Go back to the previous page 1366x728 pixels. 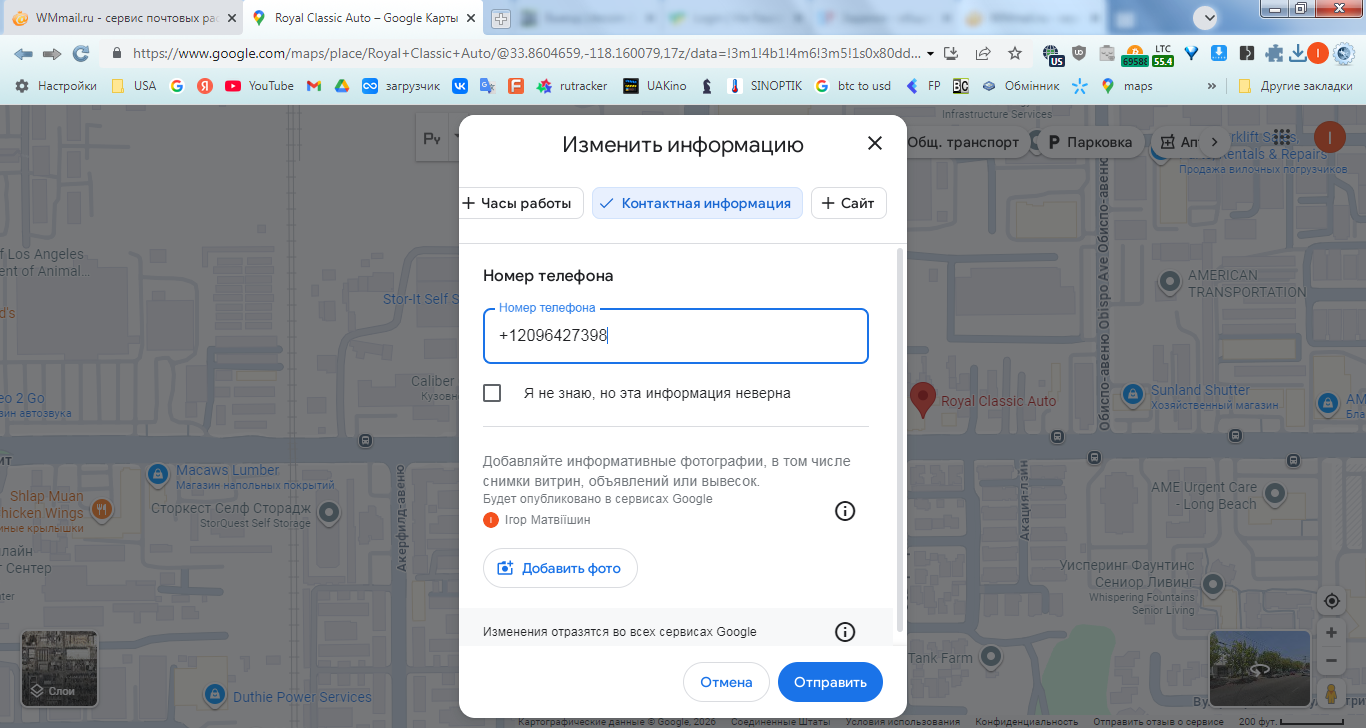click(x=24, y=53)
